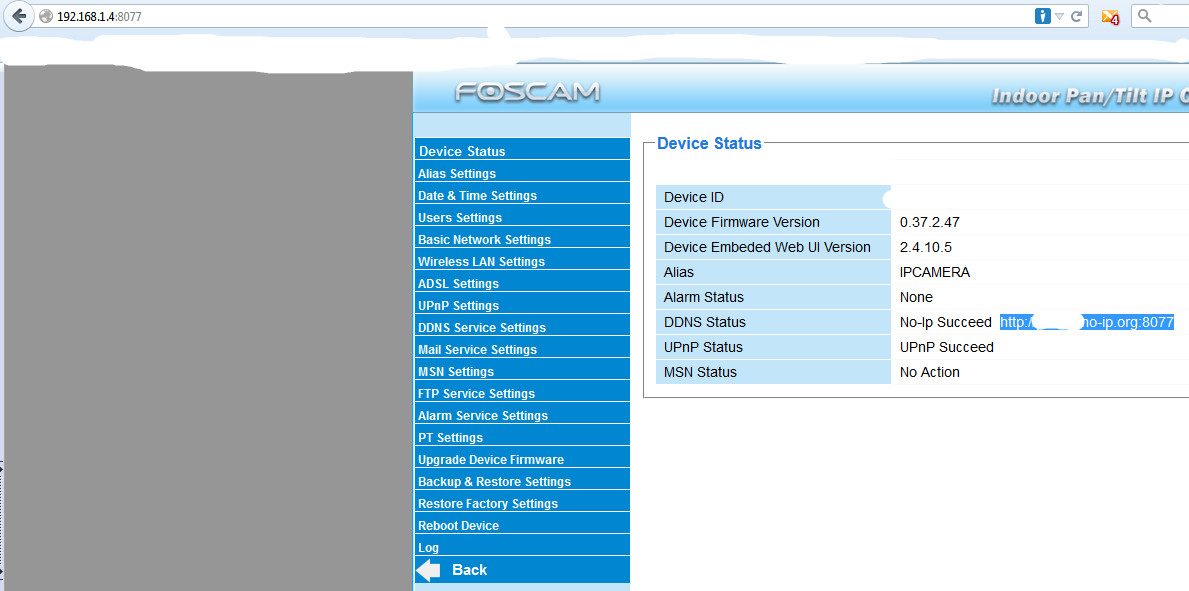The height and width of the screenshot is (591, 1189).
Task: Click the globe site identity icon
Action: coord(45,17)
